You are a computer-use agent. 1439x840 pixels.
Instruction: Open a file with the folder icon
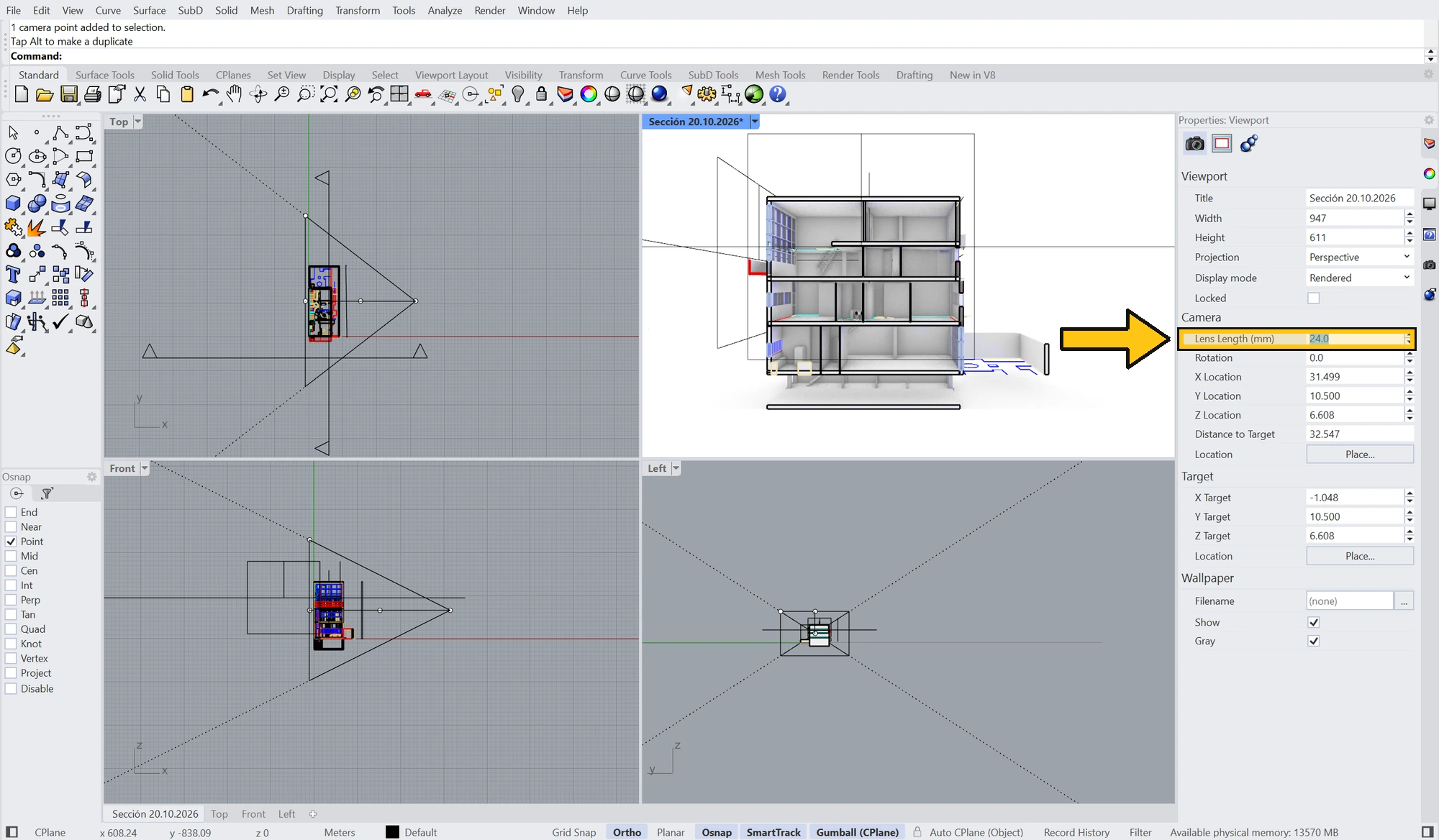point(45,94)
